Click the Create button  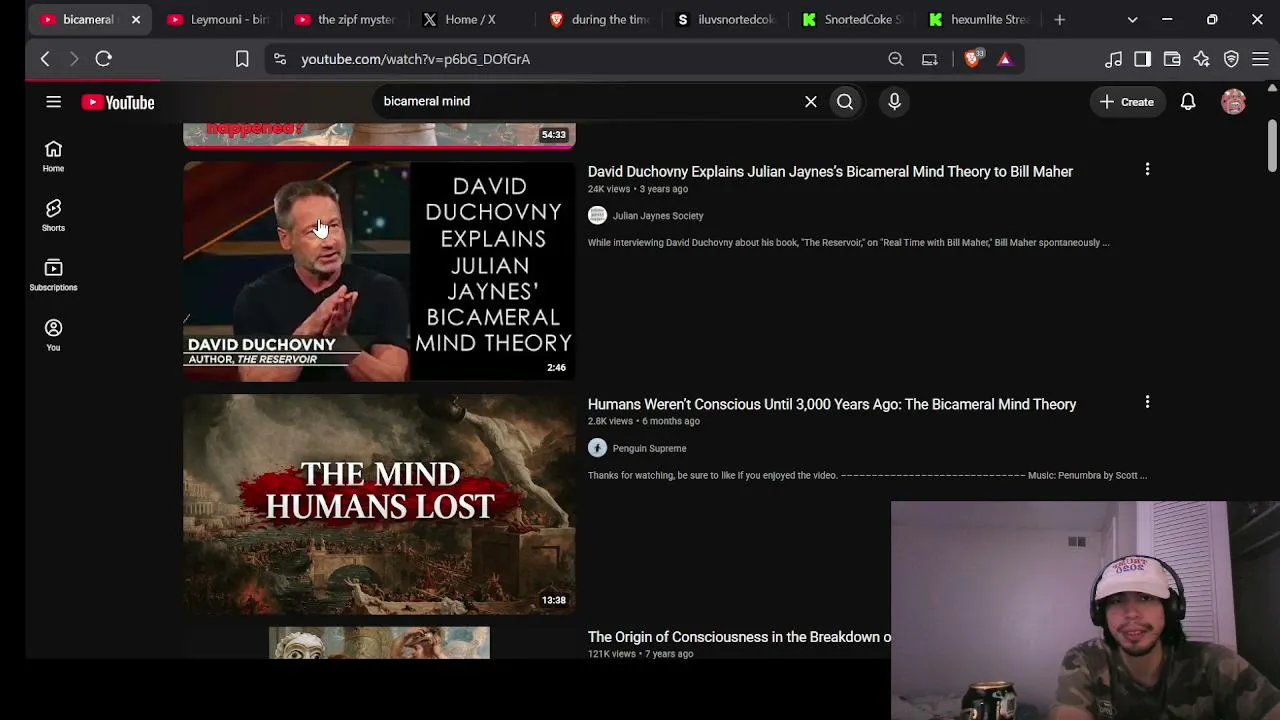1127,102
